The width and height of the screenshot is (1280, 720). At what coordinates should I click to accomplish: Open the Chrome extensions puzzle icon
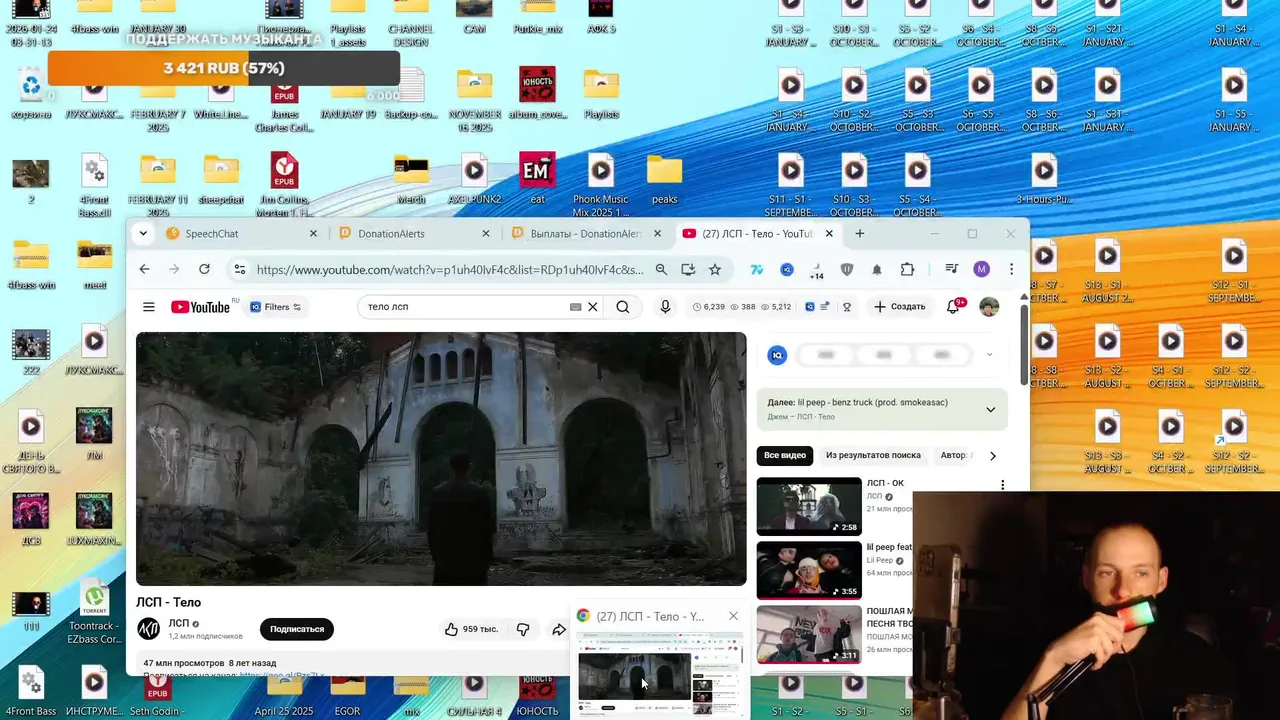tap(907, 269)
